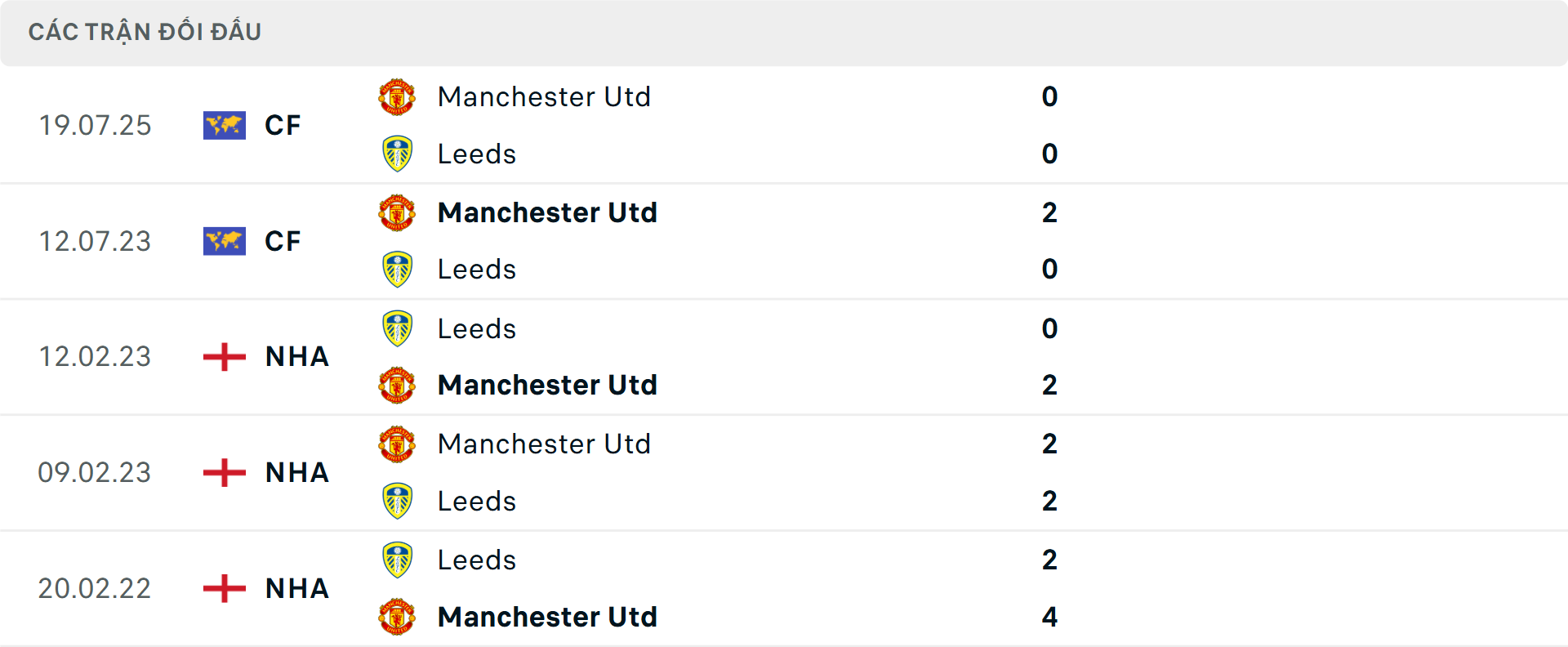Click the 2-2 score in the 09.02.23 match
The height and width of the screenshot is (647, 1568).
point(1050,472)
